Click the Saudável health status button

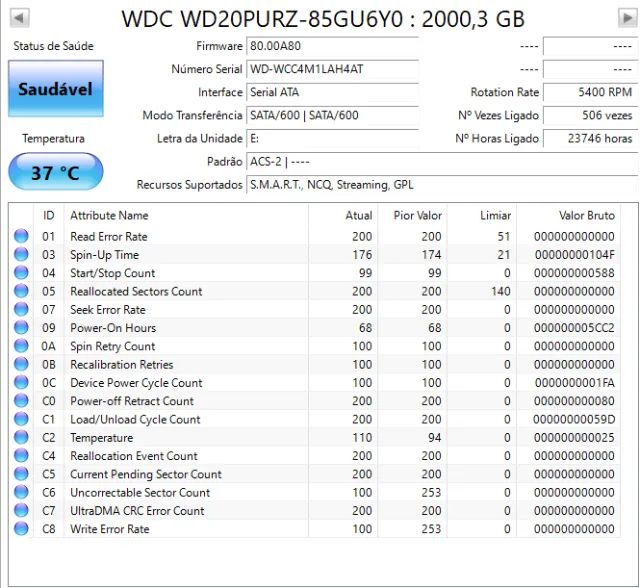pos(56,89)
